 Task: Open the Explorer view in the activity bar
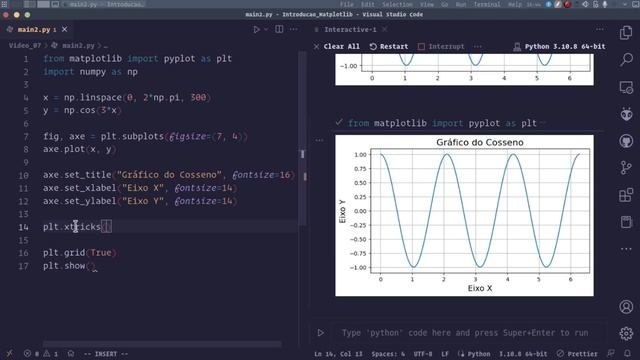tap(626, 33)
